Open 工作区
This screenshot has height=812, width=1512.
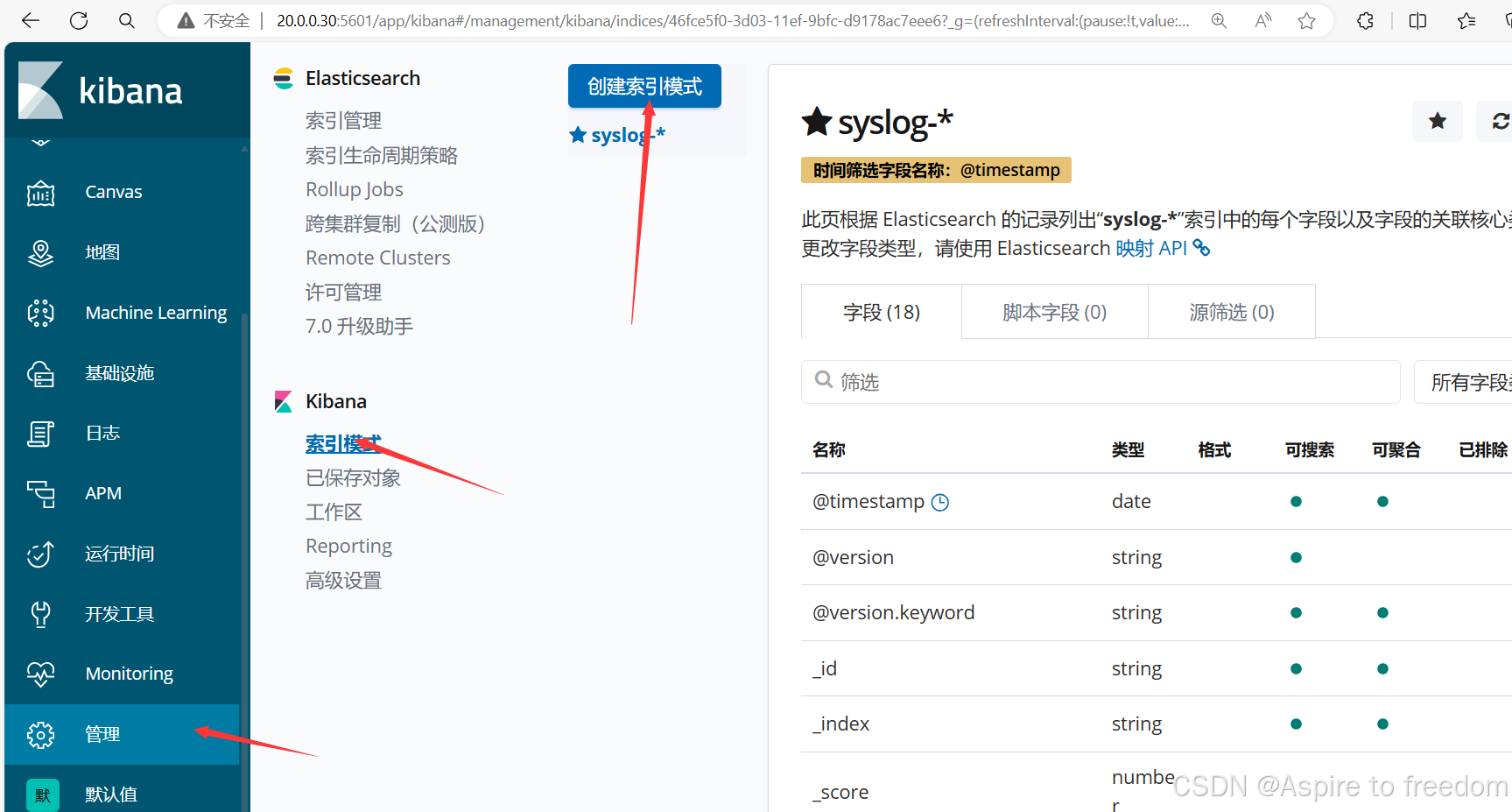tap(334, 512)
